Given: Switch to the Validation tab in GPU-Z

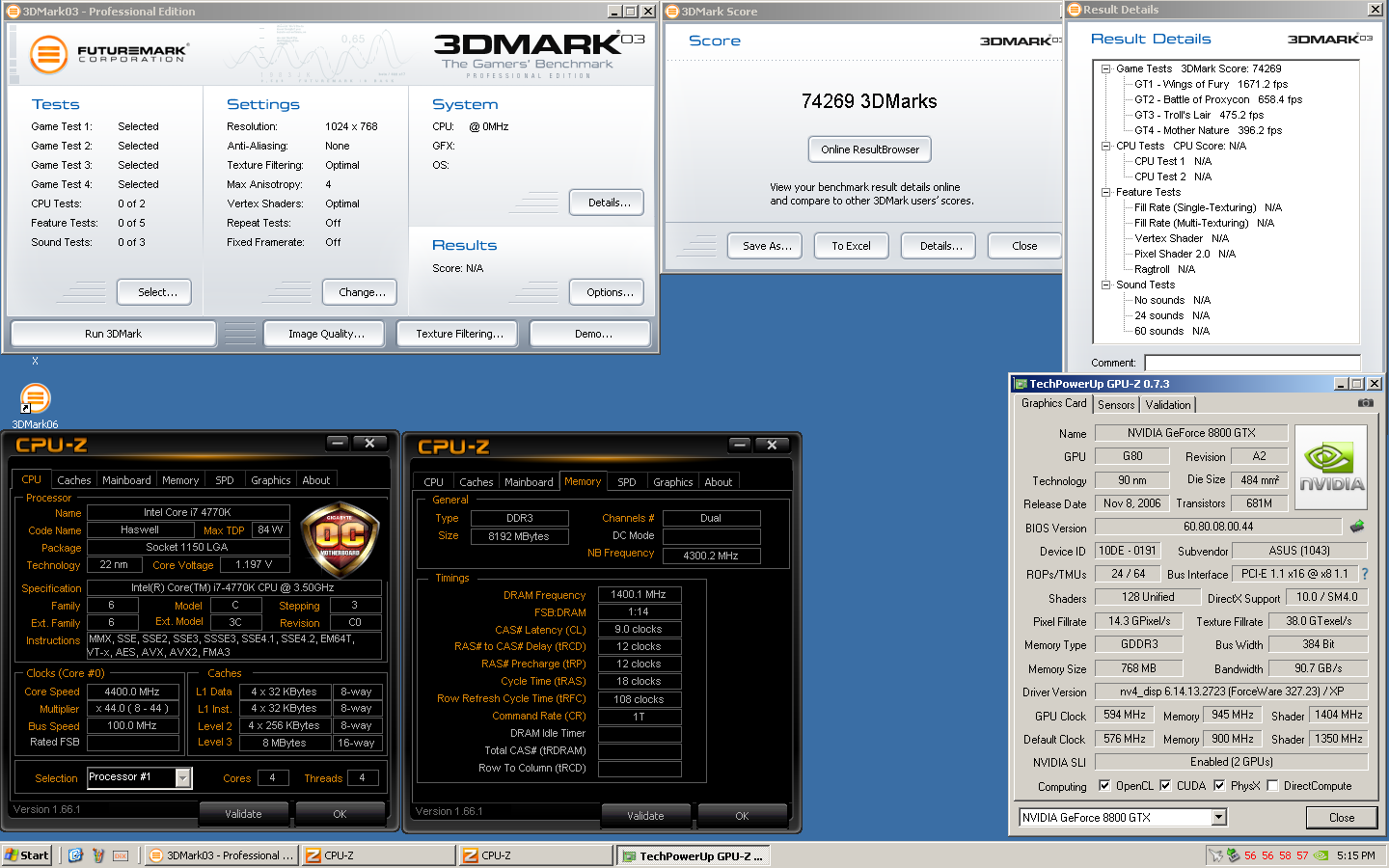Looking at the screenshot, I should tap(1168, 405).
